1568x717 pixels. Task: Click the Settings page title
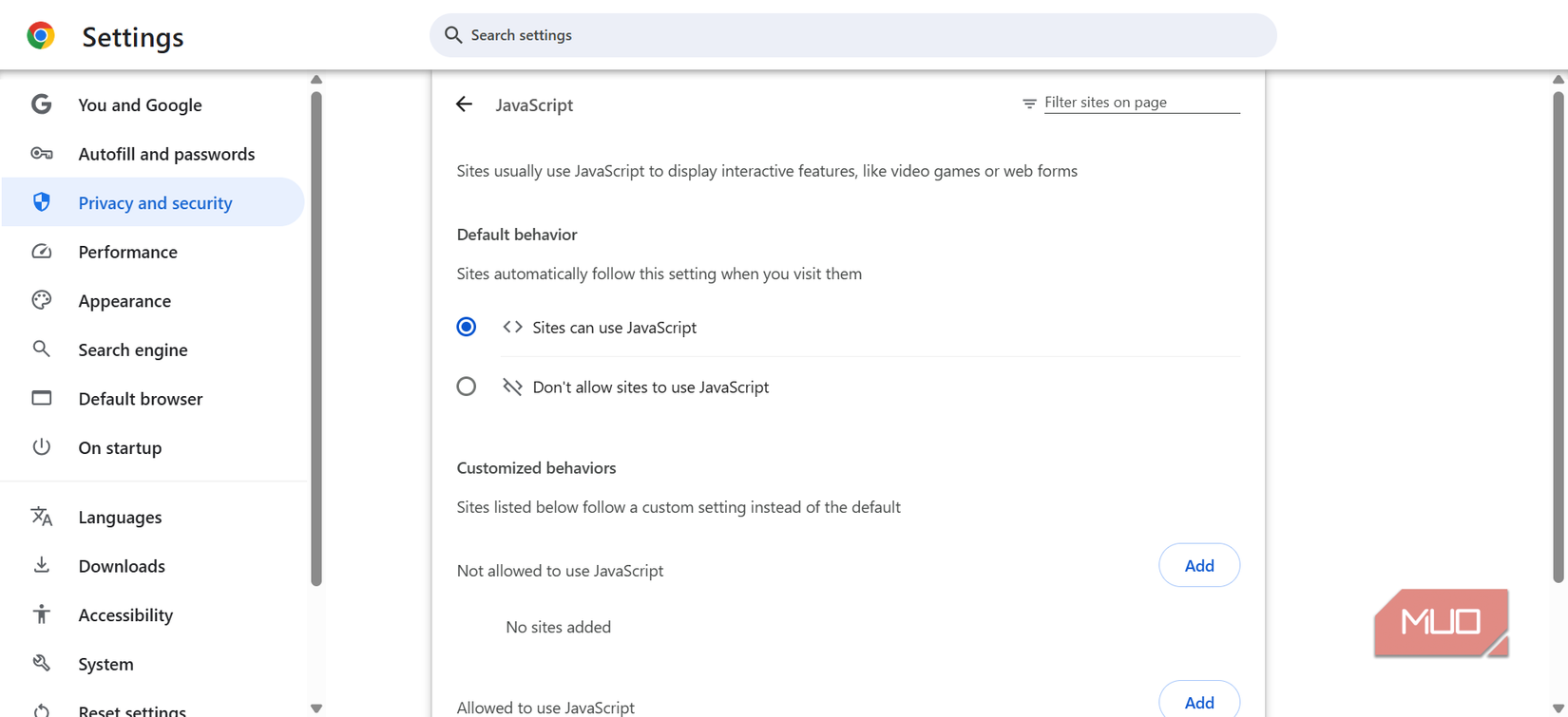point(133,37)
